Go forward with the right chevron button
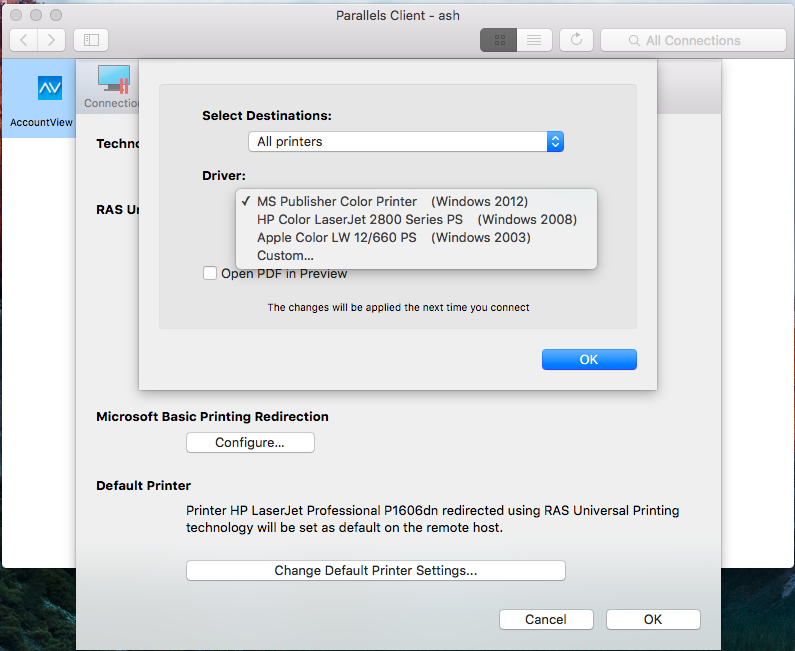The height and width of the screenshot is (651, 795). point(51,40)
